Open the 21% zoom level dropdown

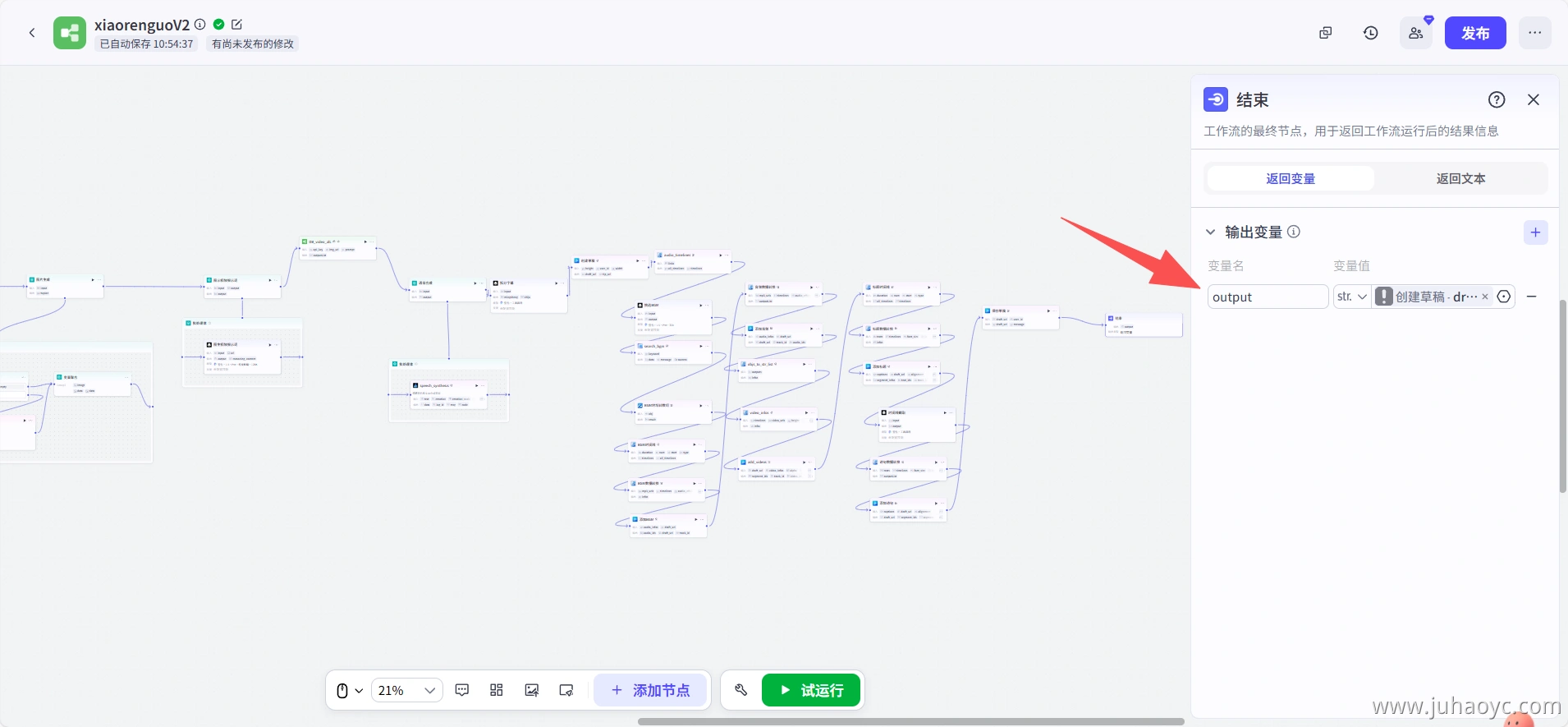406,690
